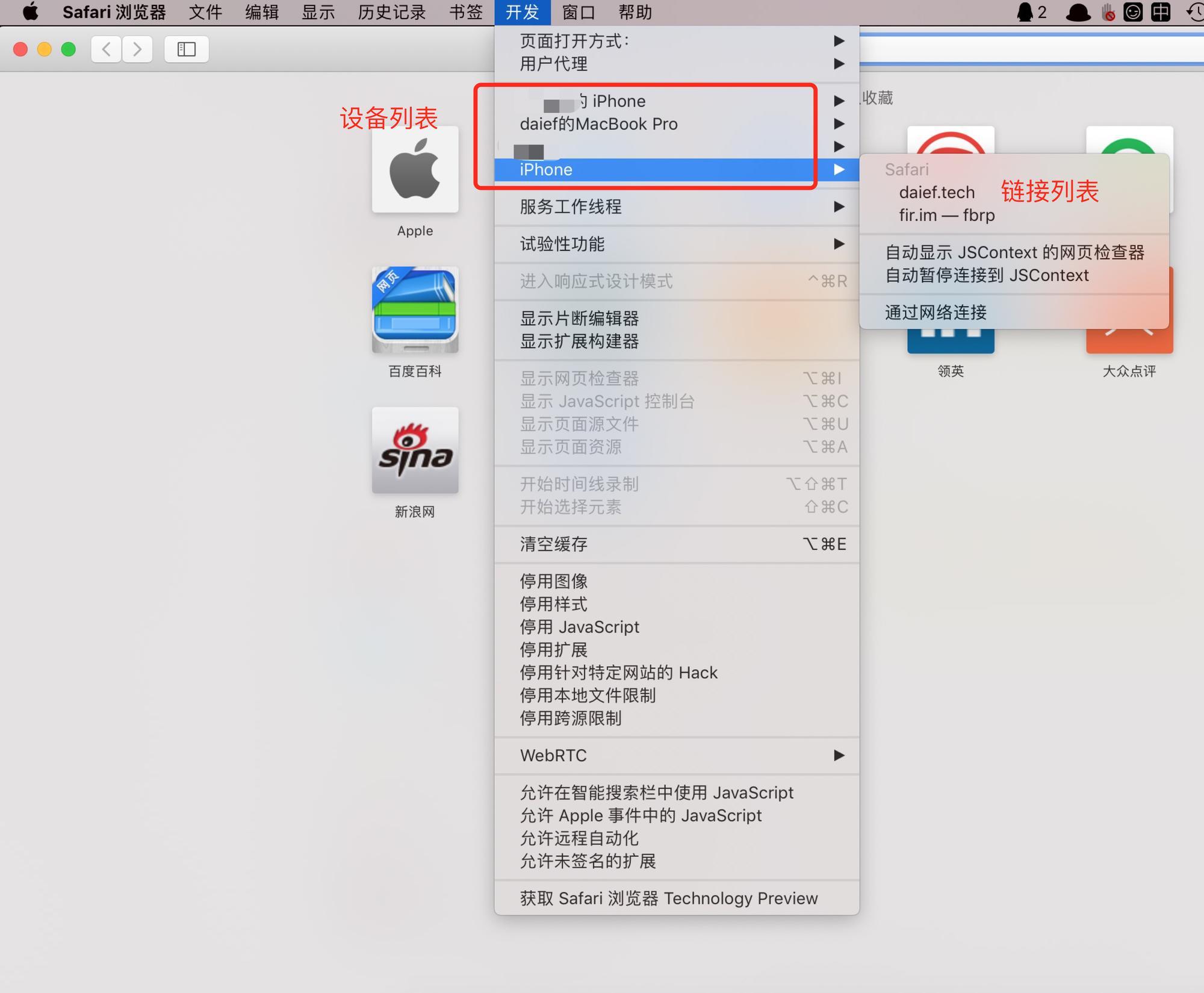The image size is (1204, 993).
Task: Toggle the Safari sidebar icon
Action: (x=186, y=49)
